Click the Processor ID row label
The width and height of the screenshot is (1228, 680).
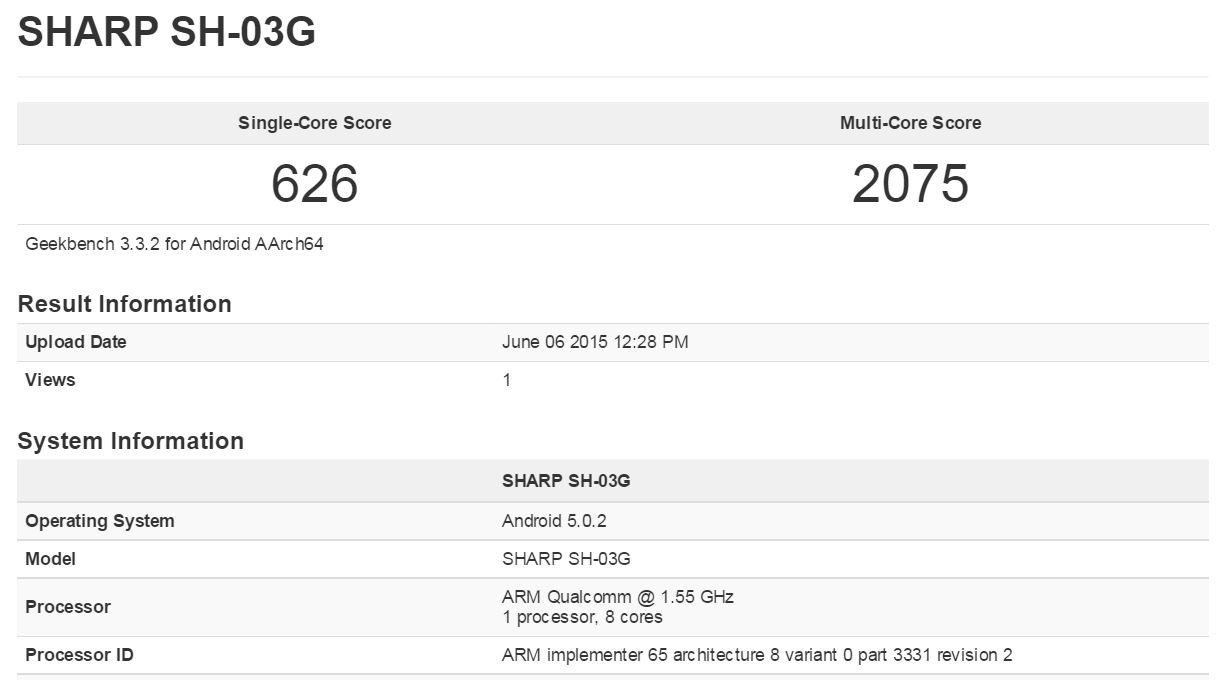pyautogui.click(x=79, y=655)
